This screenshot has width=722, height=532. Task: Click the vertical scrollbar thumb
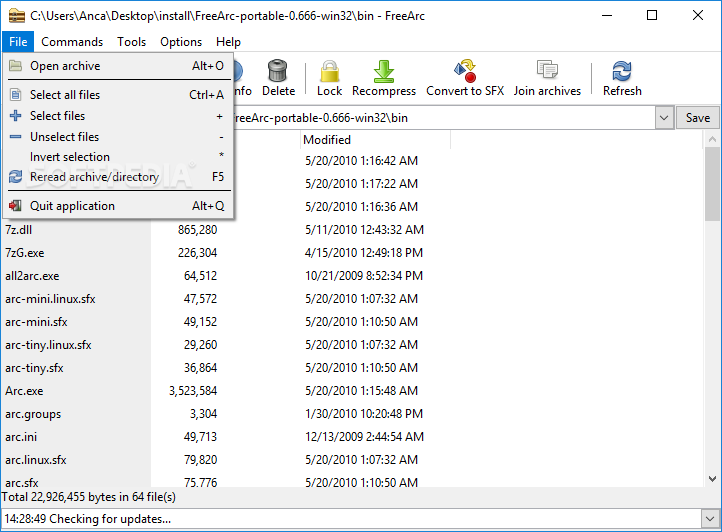[712, 184]
